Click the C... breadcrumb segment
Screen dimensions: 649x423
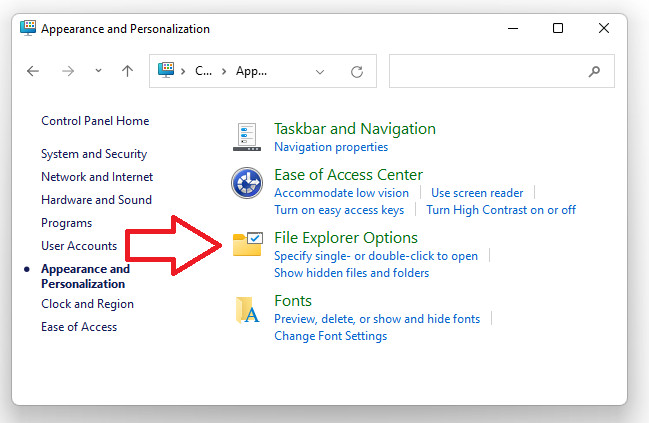pyautogui.click(x=203, y=71)
